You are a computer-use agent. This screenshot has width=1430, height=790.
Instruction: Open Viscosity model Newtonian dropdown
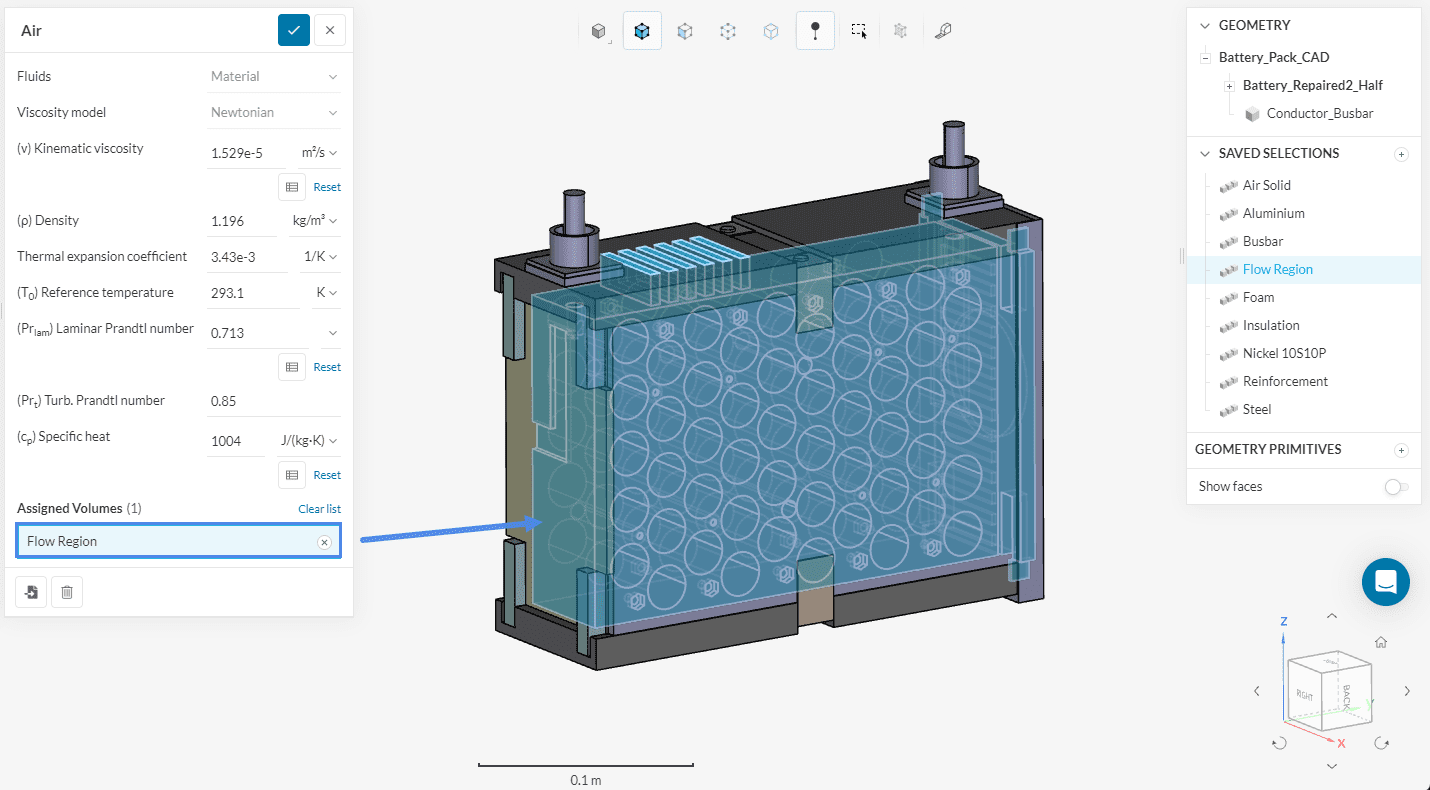(x=275, y=113)
